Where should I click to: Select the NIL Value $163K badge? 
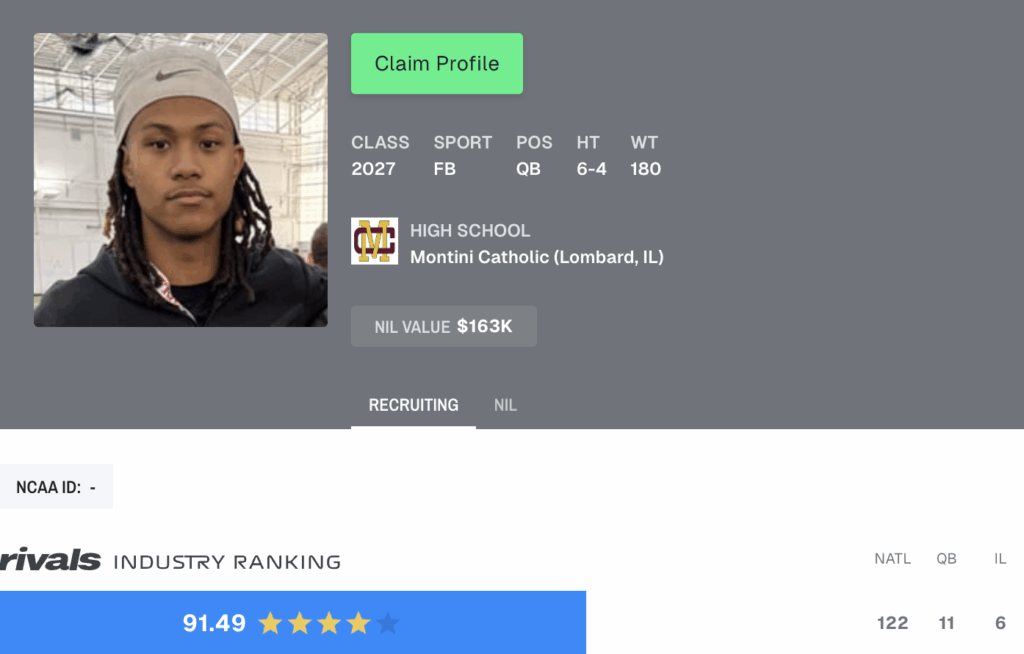[x=443, y=326]
